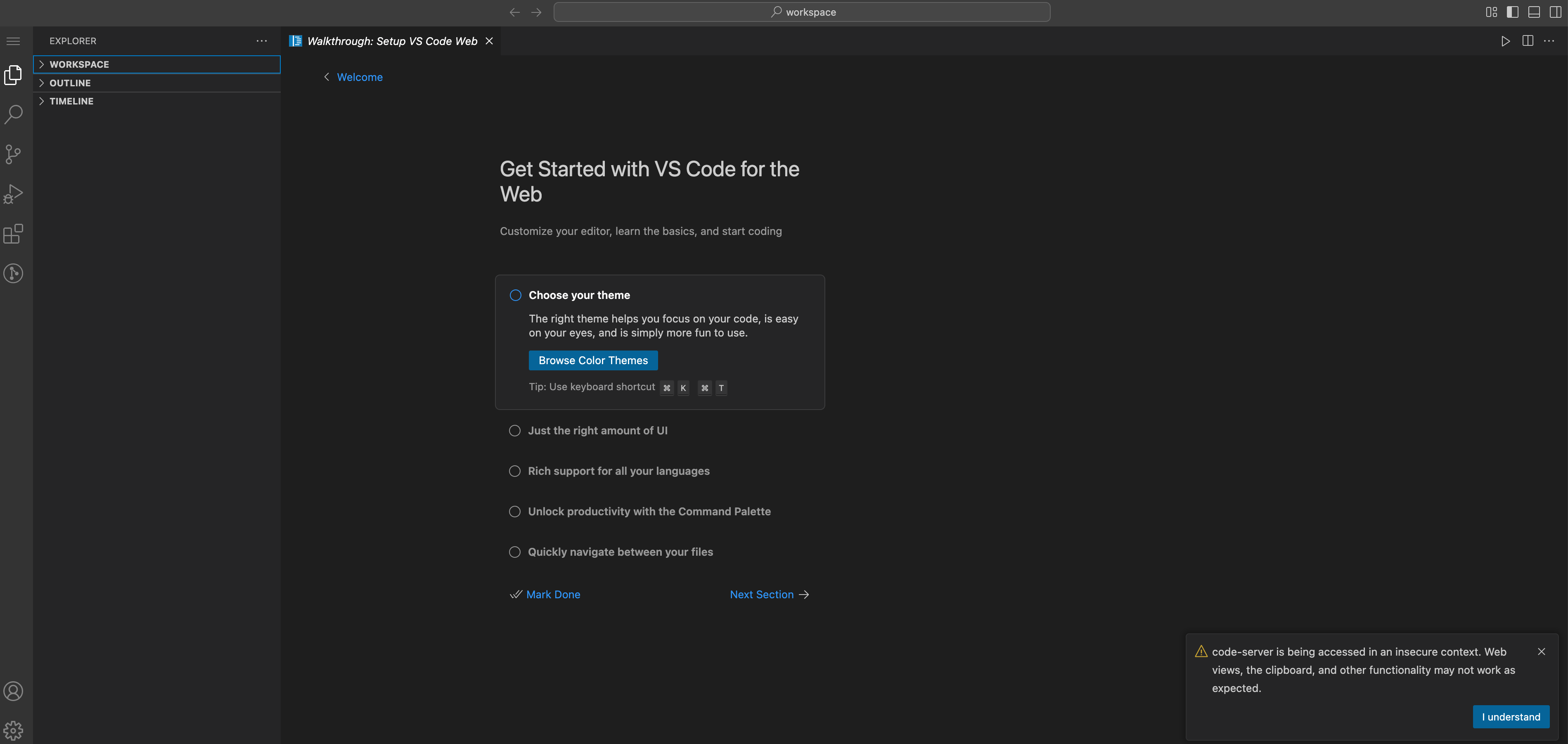Toggle the bottom Panel
1568x744 pixels.
click(1534, 12)
